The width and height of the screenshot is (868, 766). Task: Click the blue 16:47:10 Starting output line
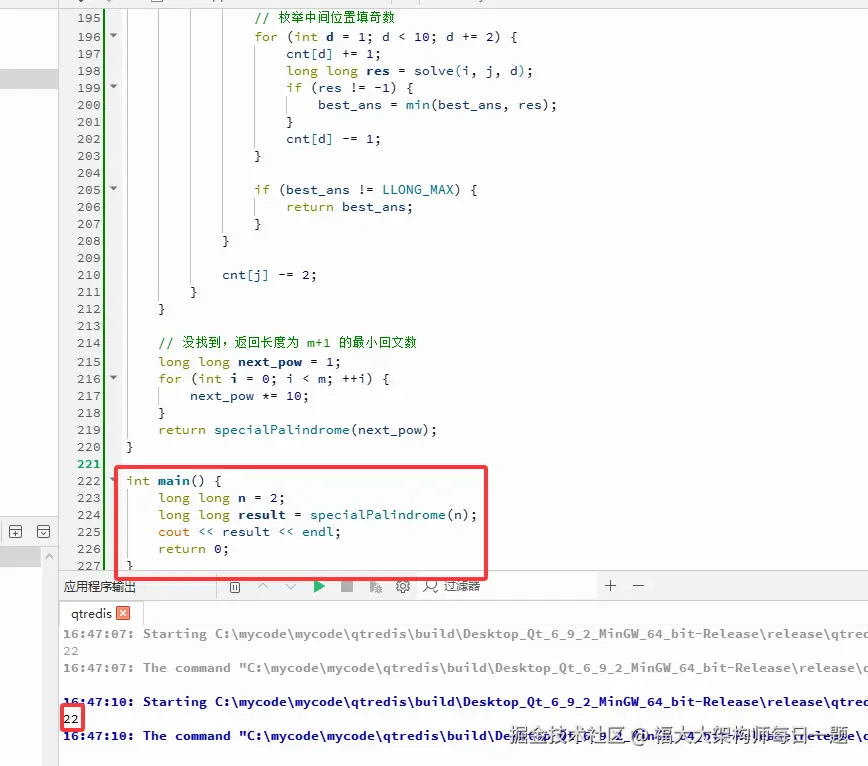465,702
